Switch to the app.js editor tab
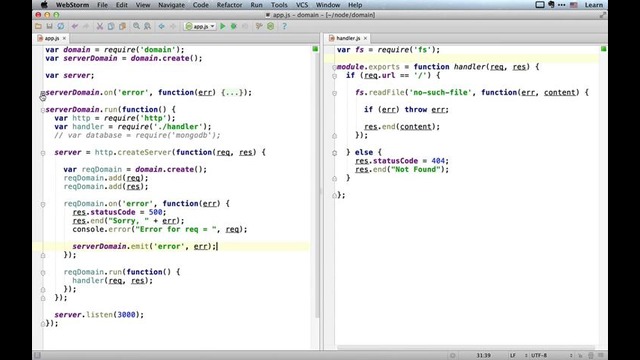 (x=51, y=38)
